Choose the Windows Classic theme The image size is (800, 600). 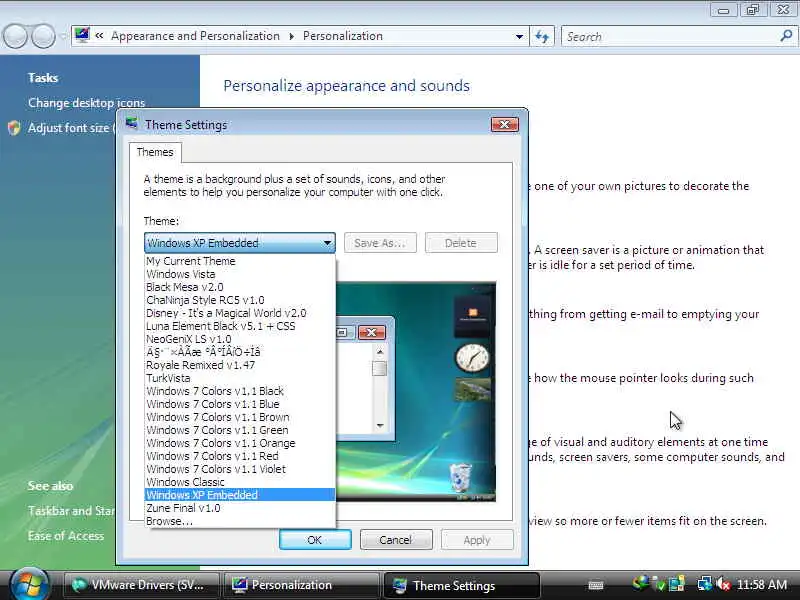(x=240, y=482)
